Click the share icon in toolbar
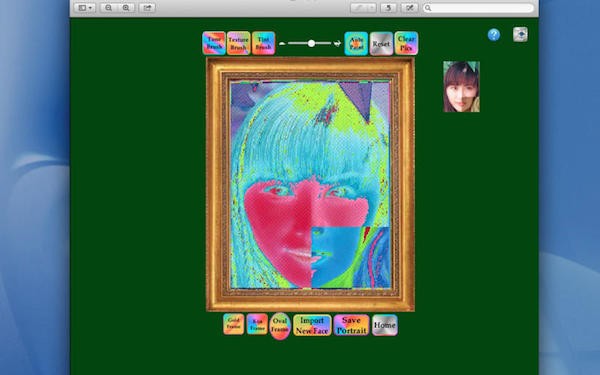The image size is (600, 375). click(147, 8)
